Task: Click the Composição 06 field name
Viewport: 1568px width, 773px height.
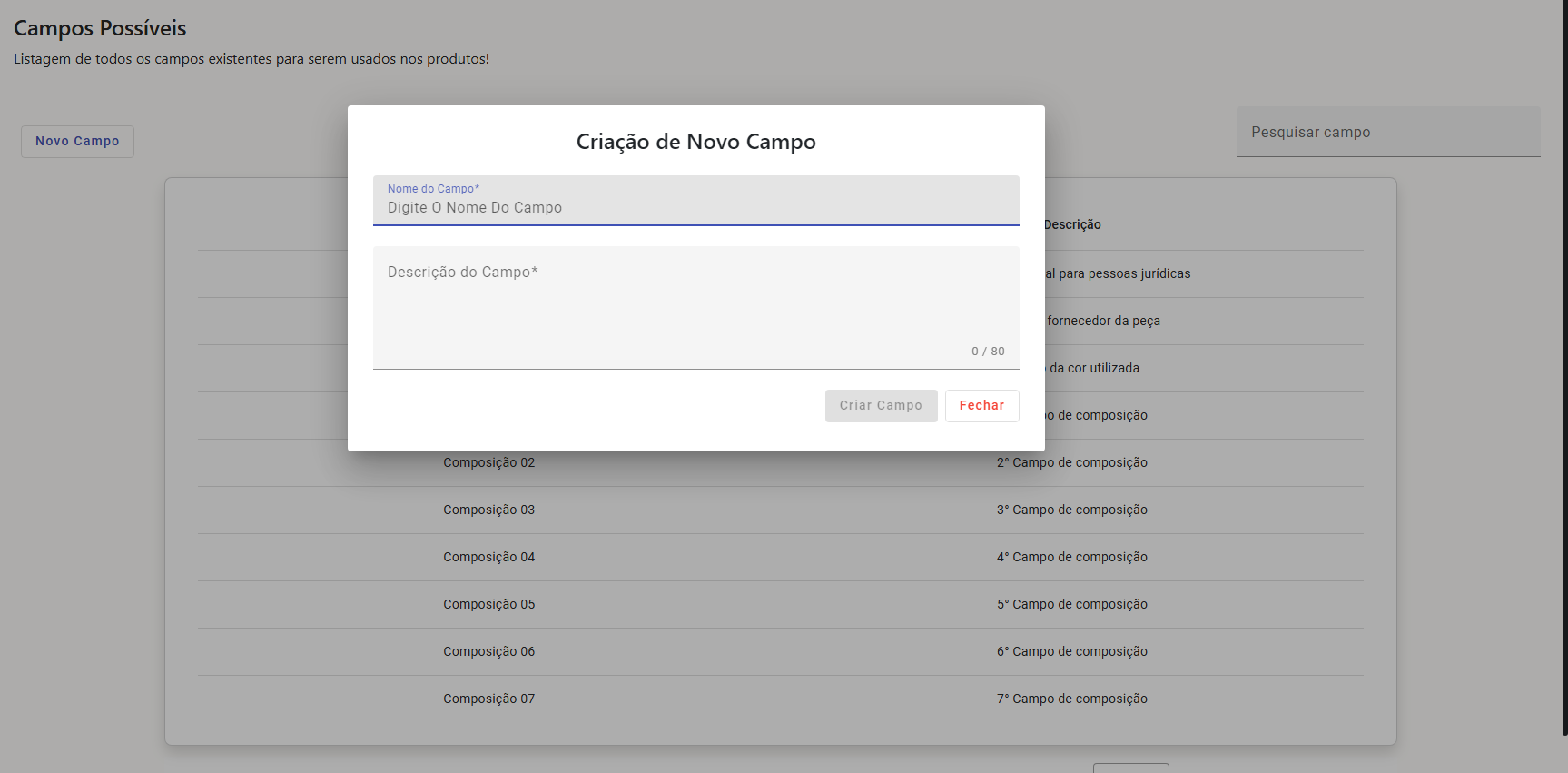Action: [488, 652]
